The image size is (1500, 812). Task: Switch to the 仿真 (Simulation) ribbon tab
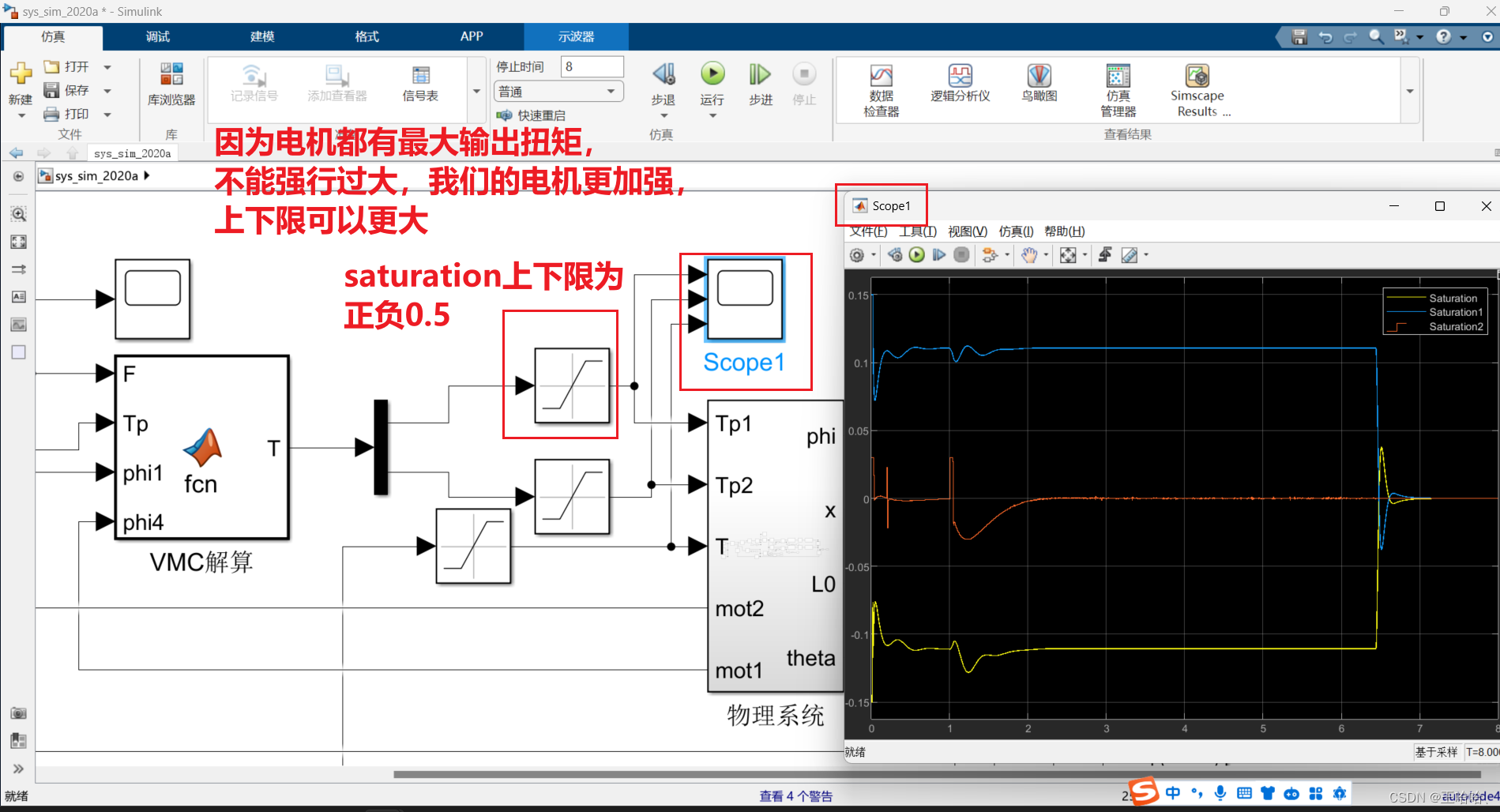click(53, 37)
